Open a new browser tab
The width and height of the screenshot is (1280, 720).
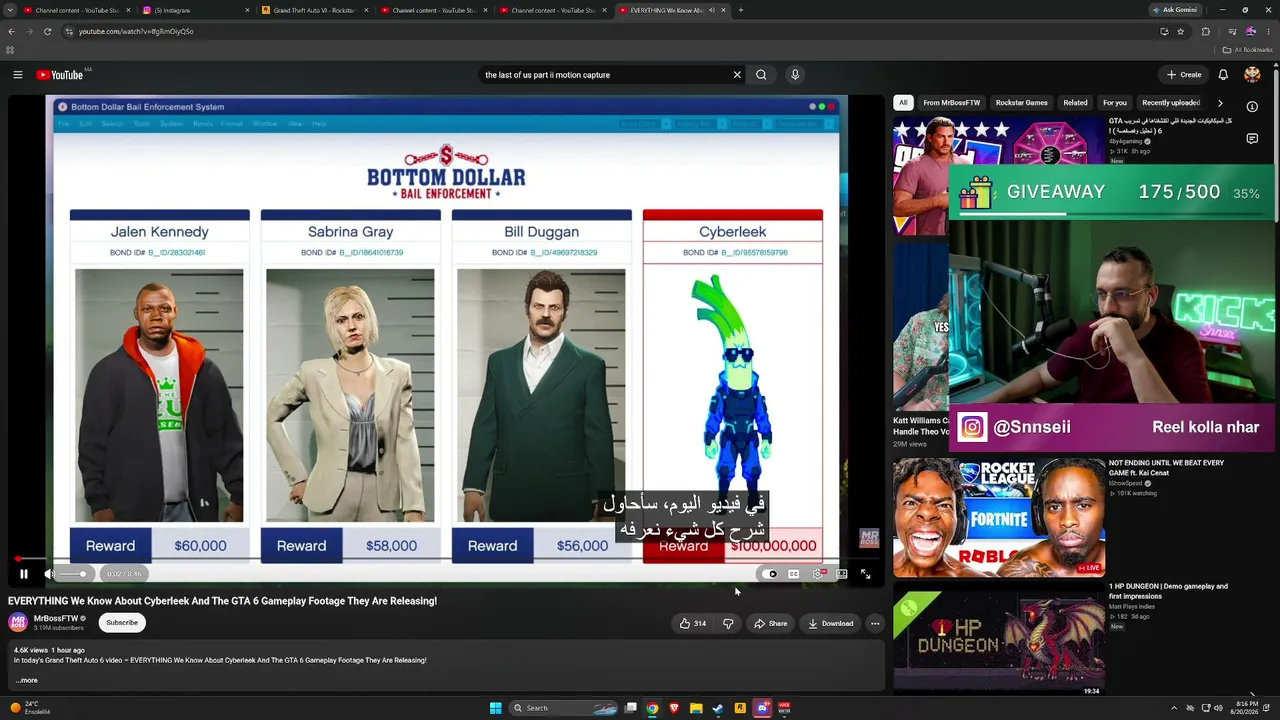[740, 10]
